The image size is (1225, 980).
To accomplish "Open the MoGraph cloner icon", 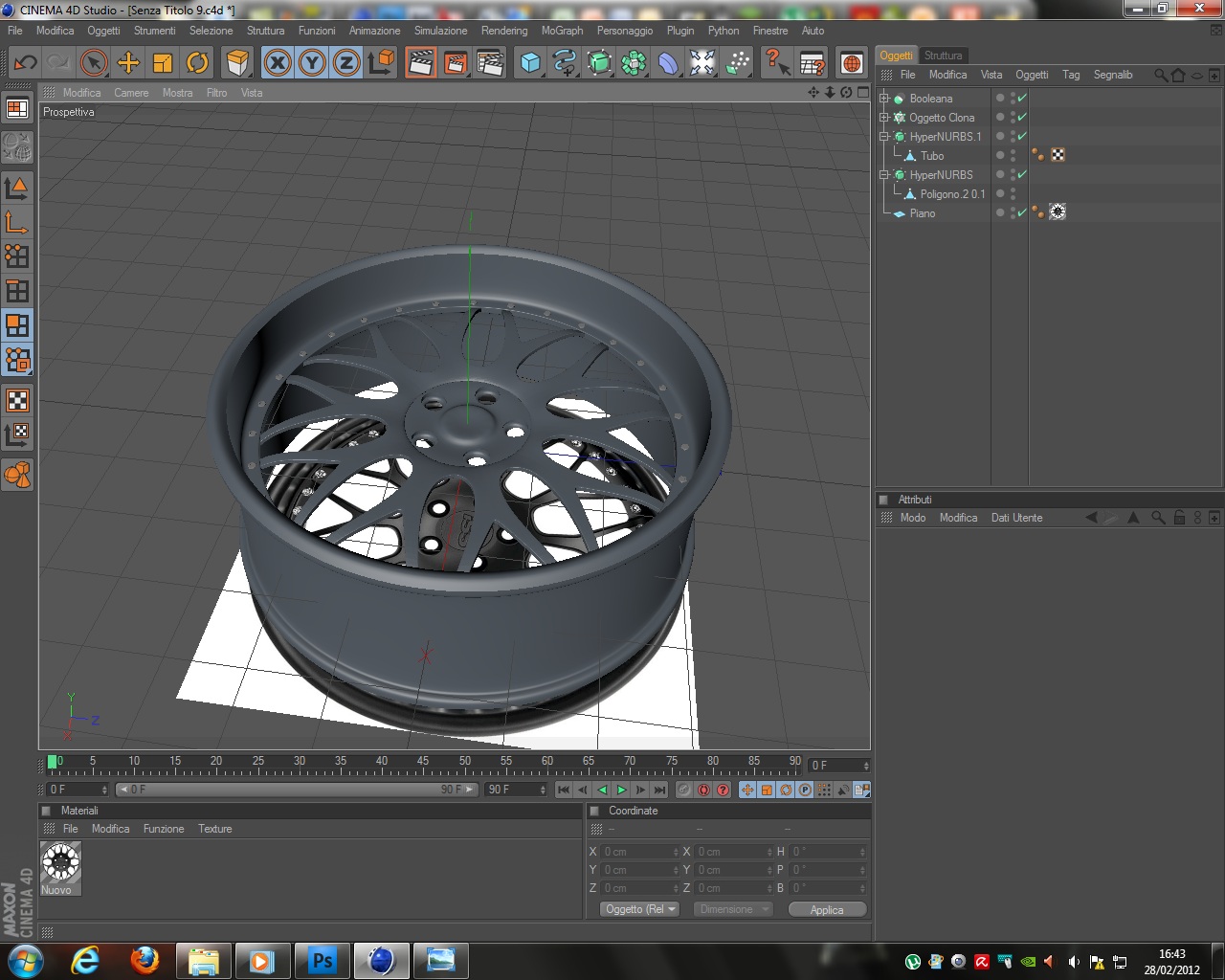I will [634, 63].
